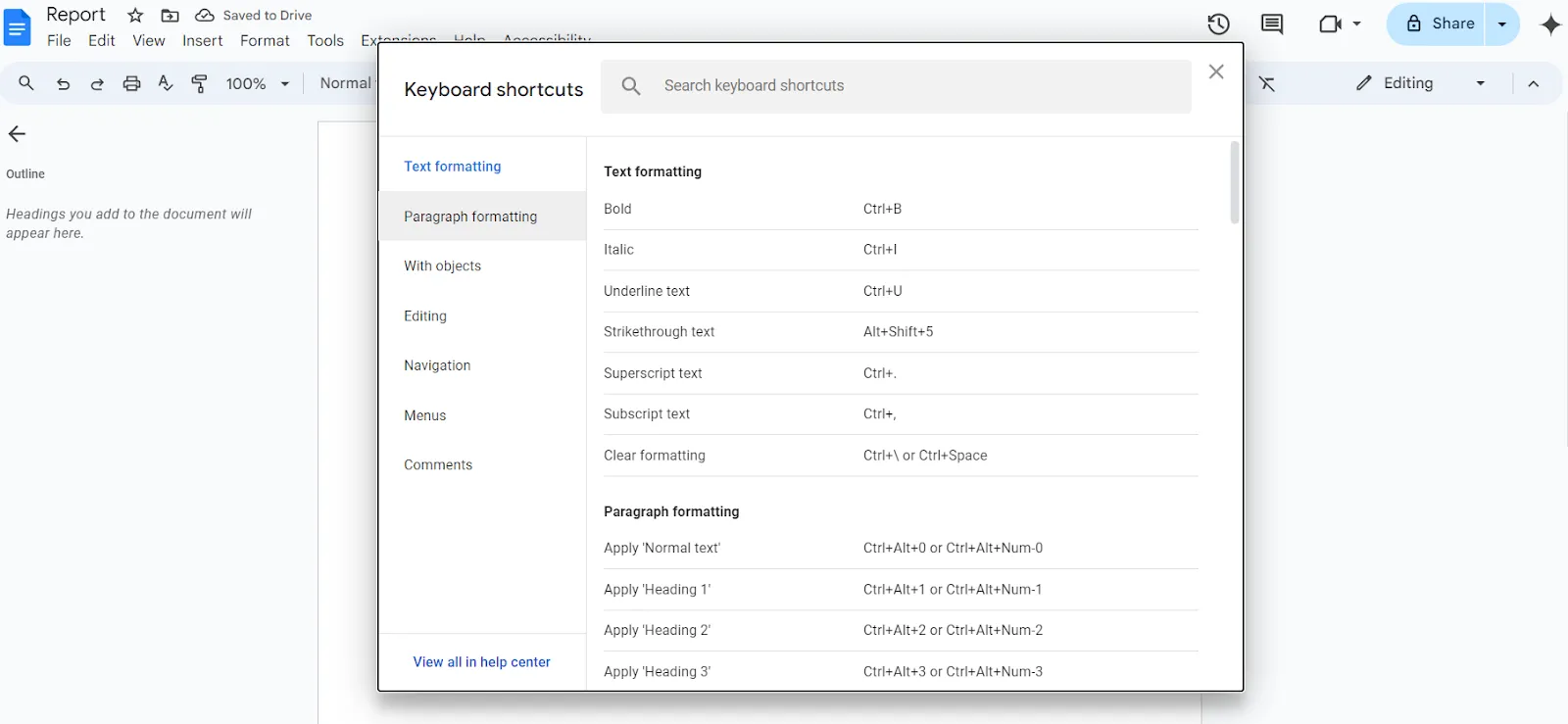
Task: Click Apply 'Heading 1' row
Action: (x=901, y=590)
